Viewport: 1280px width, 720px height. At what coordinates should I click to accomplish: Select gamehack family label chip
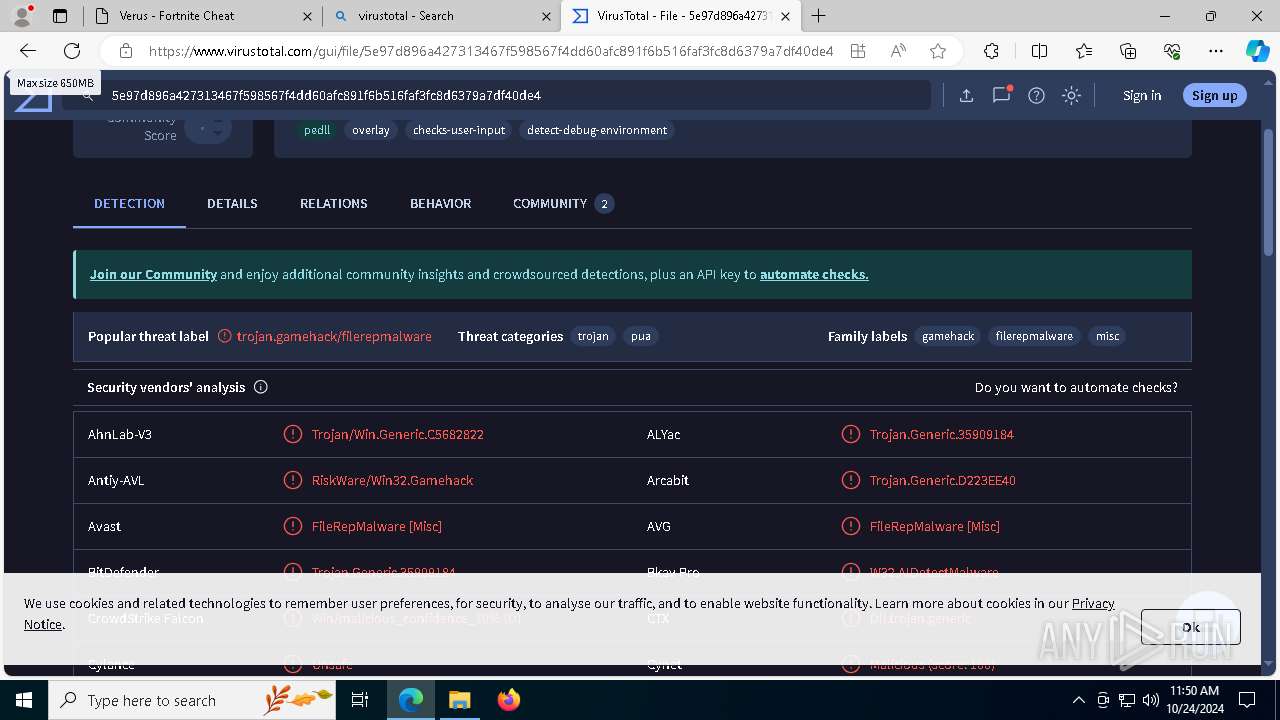tap(948, 336)
